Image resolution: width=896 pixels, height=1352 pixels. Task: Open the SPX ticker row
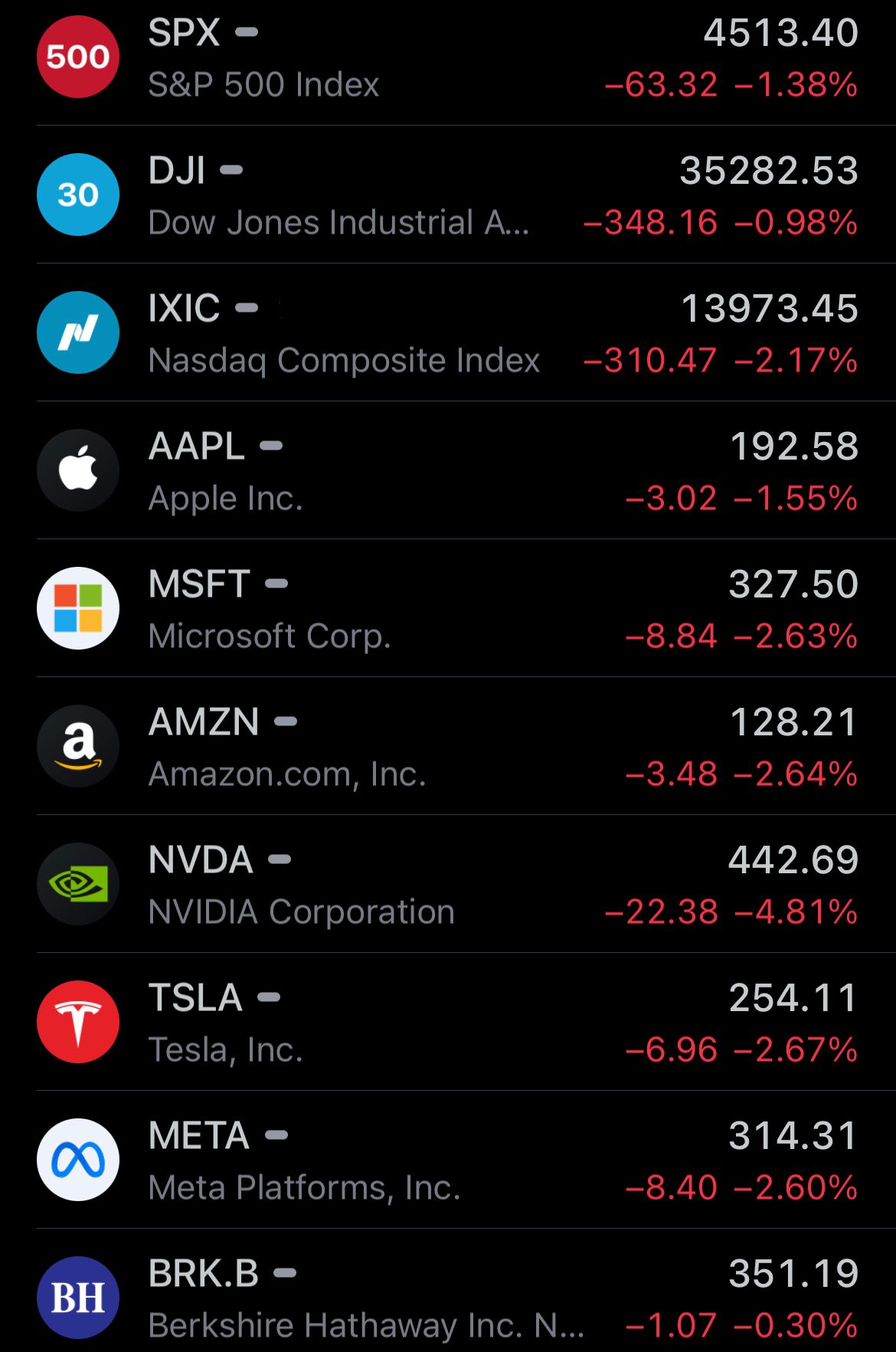point(448,58)
